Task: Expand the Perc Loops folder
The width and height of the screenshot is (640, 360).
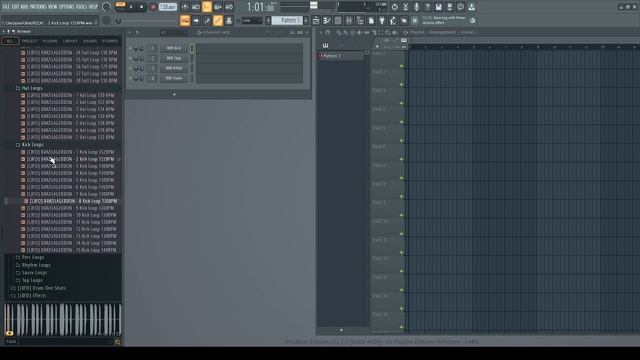Action: [33, 258]
